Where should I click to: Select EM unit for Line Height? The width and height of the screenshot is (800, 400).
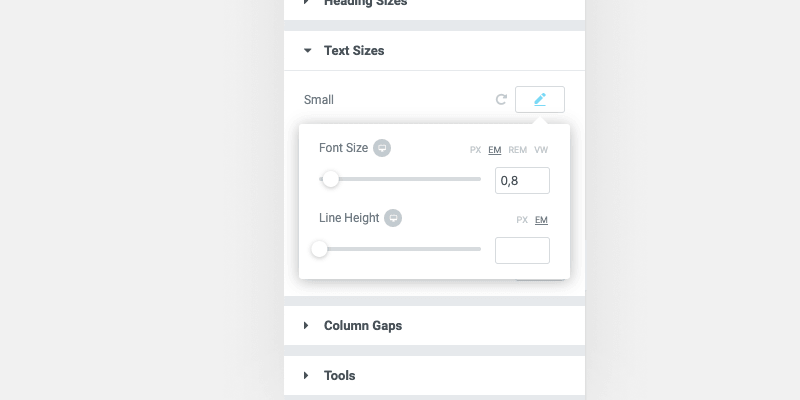coord(541,220)
